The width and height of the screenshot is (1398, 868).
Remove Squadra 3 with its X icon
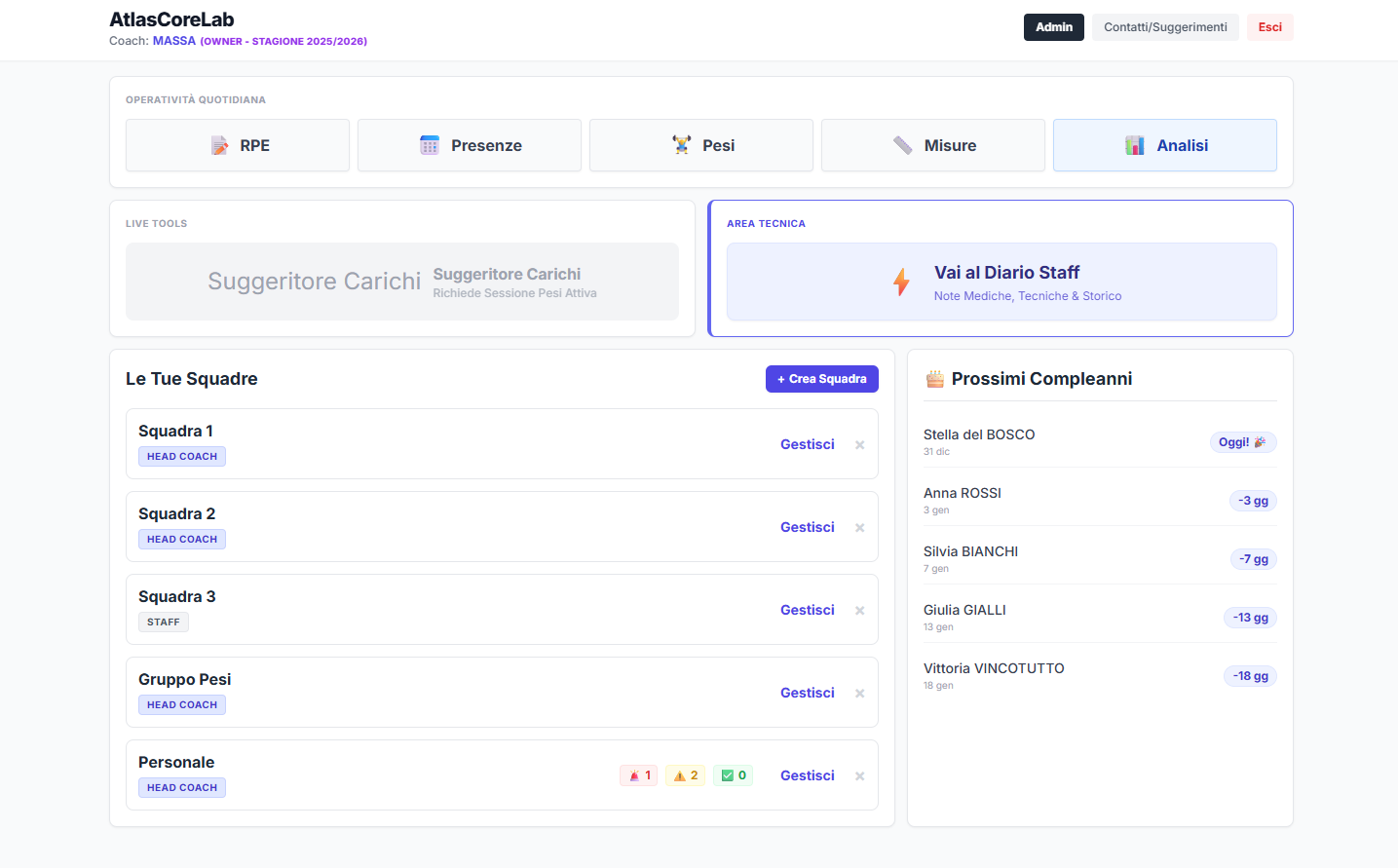(x=860, y=611)
